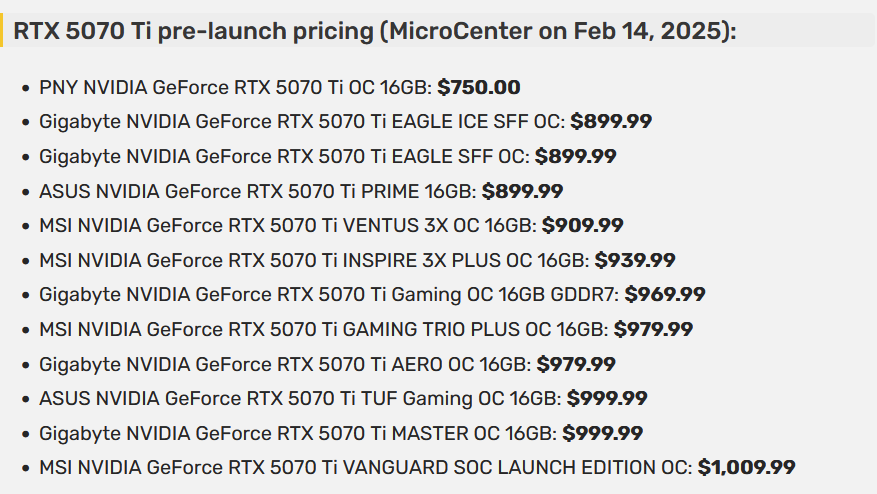The height and width of the screenshot is (494, 877).
Task: Click the $750.00 price
Action: tap(478, 88)
